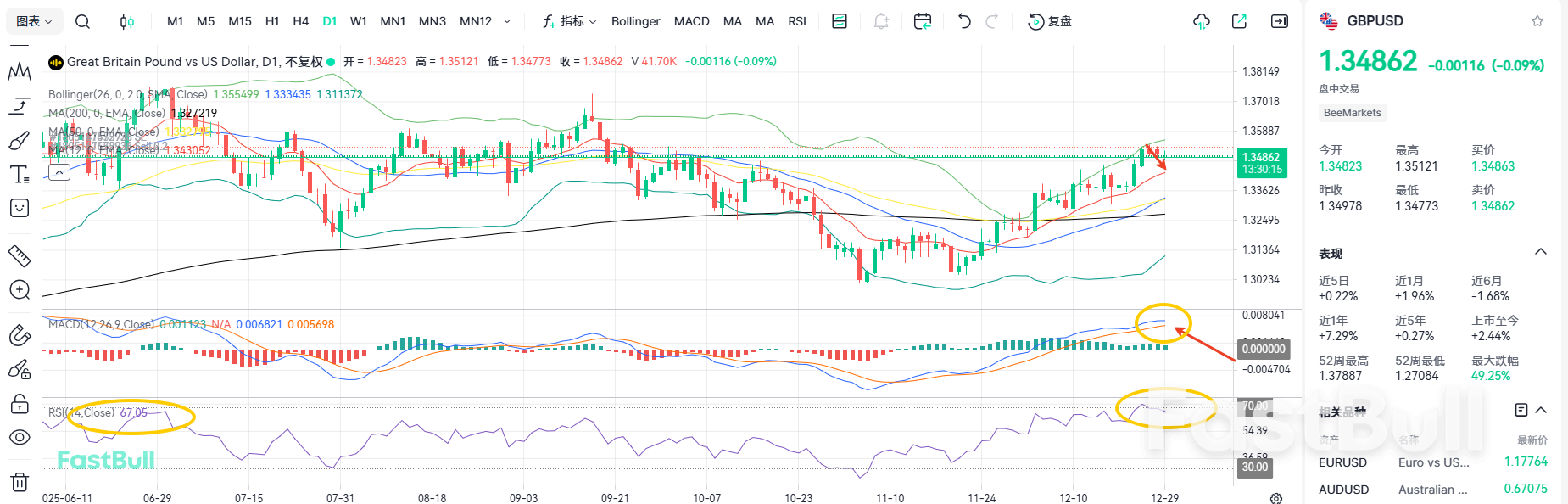Change the candlestick chart type
This screenshot has height=504, width=1568.
tap(126, 21)
